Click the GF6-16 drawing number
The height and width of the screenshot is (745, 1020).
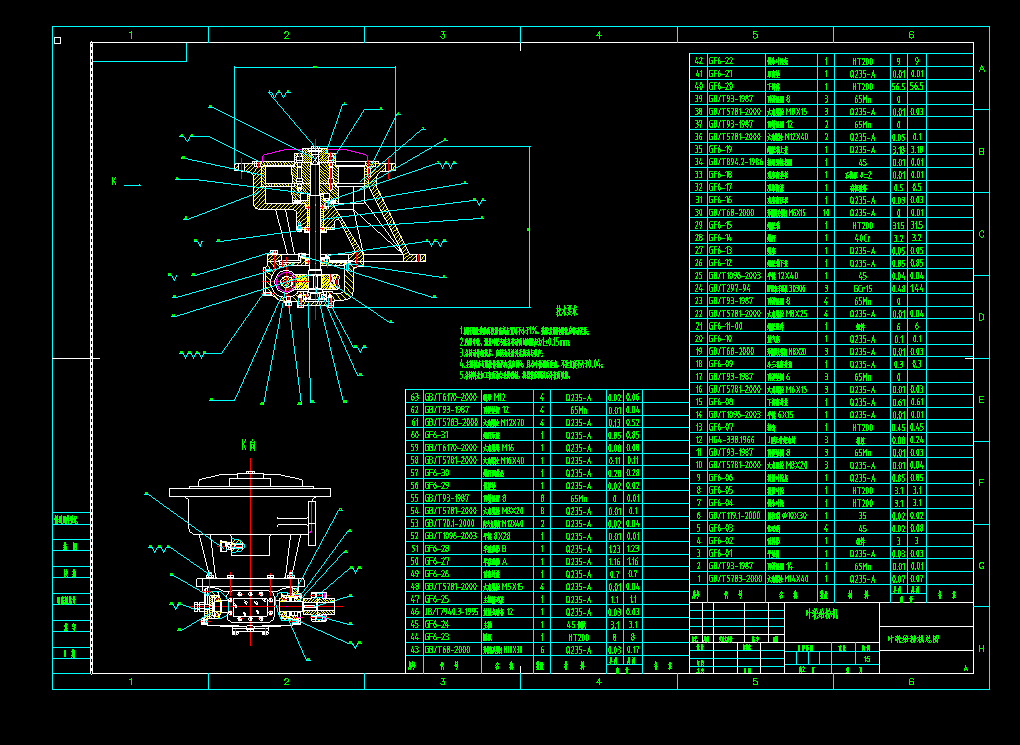click(x=721, y=200)
